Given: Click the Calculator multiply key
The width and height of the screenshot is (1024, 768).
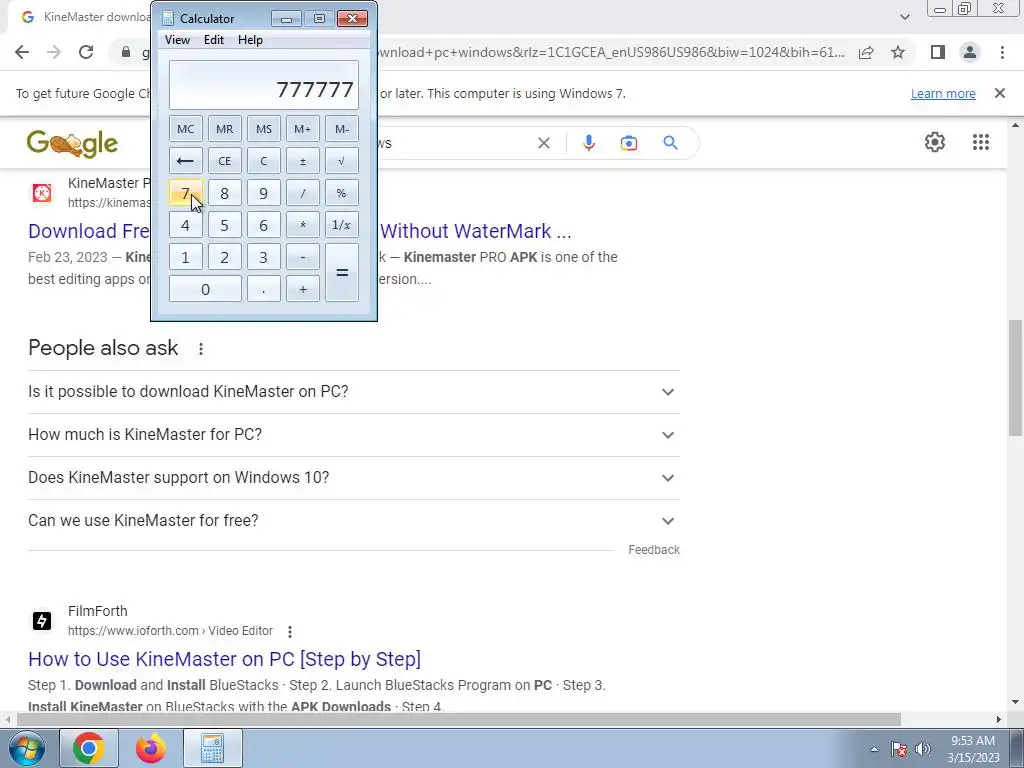Looking at the screenshot, I should (302, 225).
